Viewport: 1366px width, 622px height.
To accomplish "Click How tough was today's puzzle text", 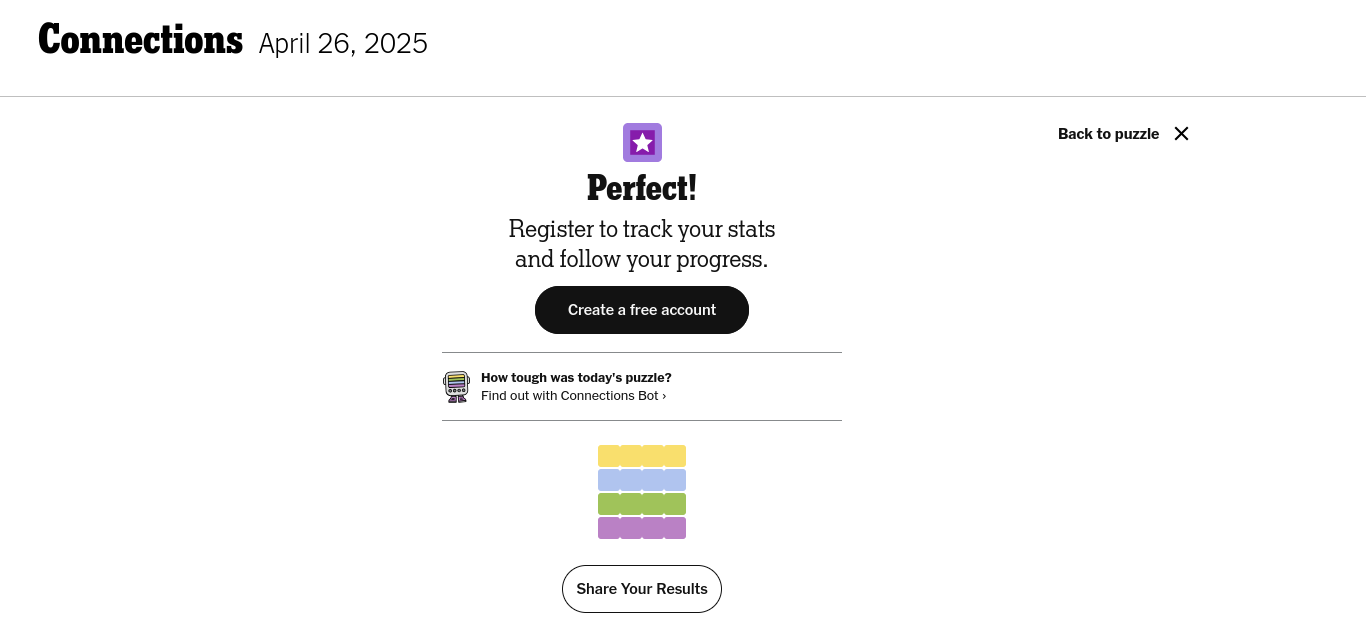I will pos(576,377).
